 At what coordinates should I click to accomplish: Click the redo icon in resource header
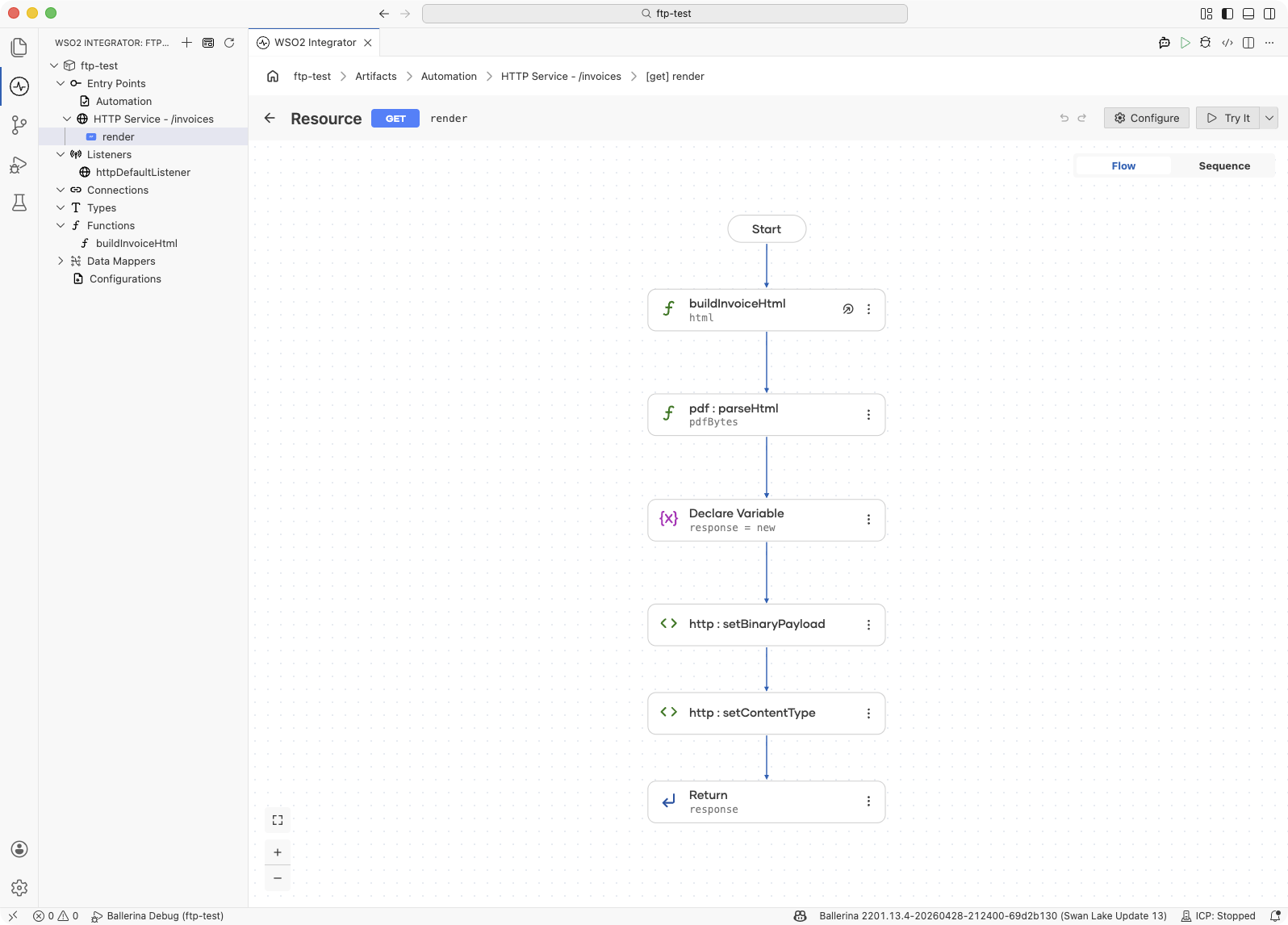pyautogui.click(x=1082, y=118)
